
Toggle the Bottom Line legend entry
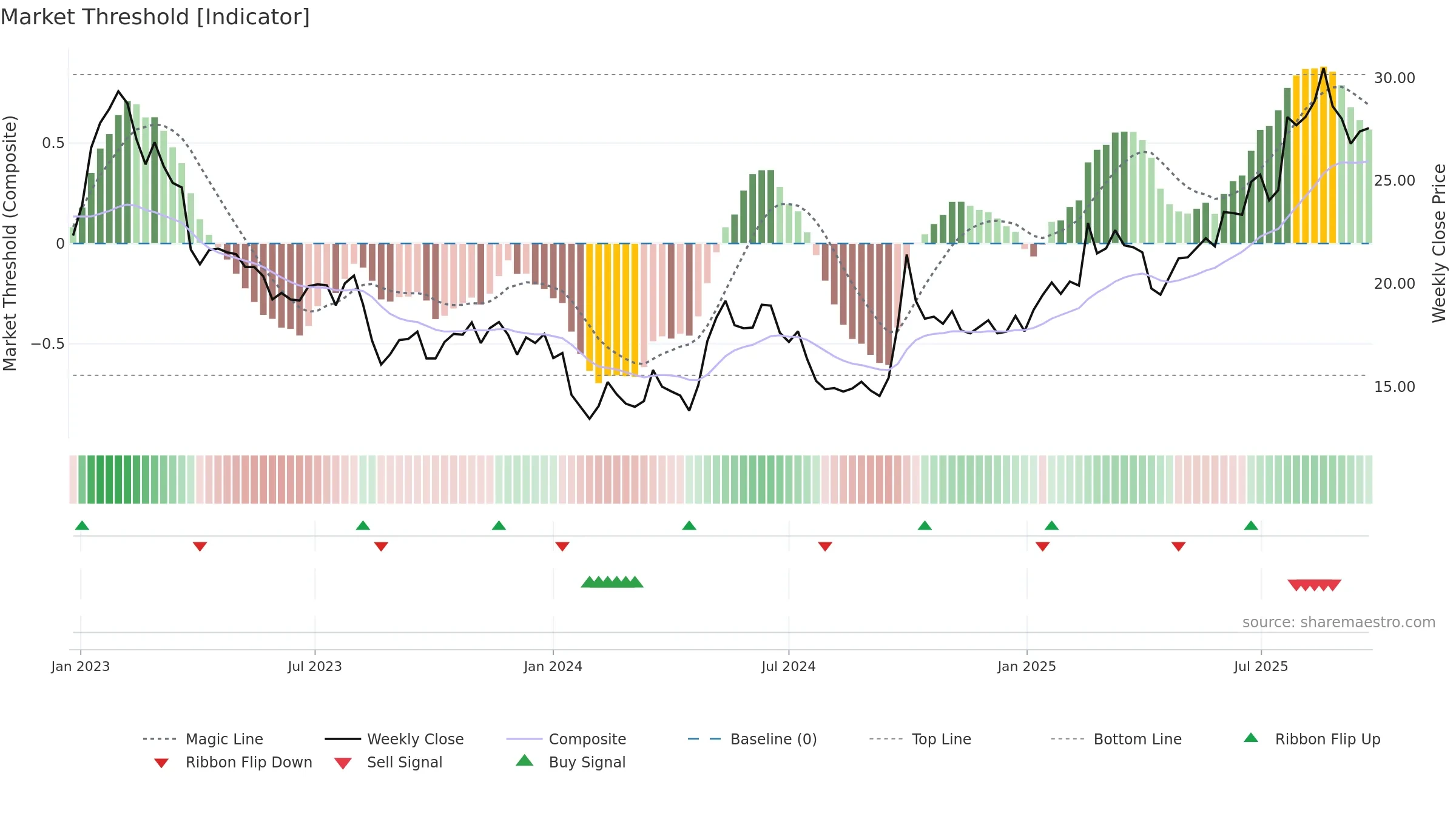(1116, 739)
